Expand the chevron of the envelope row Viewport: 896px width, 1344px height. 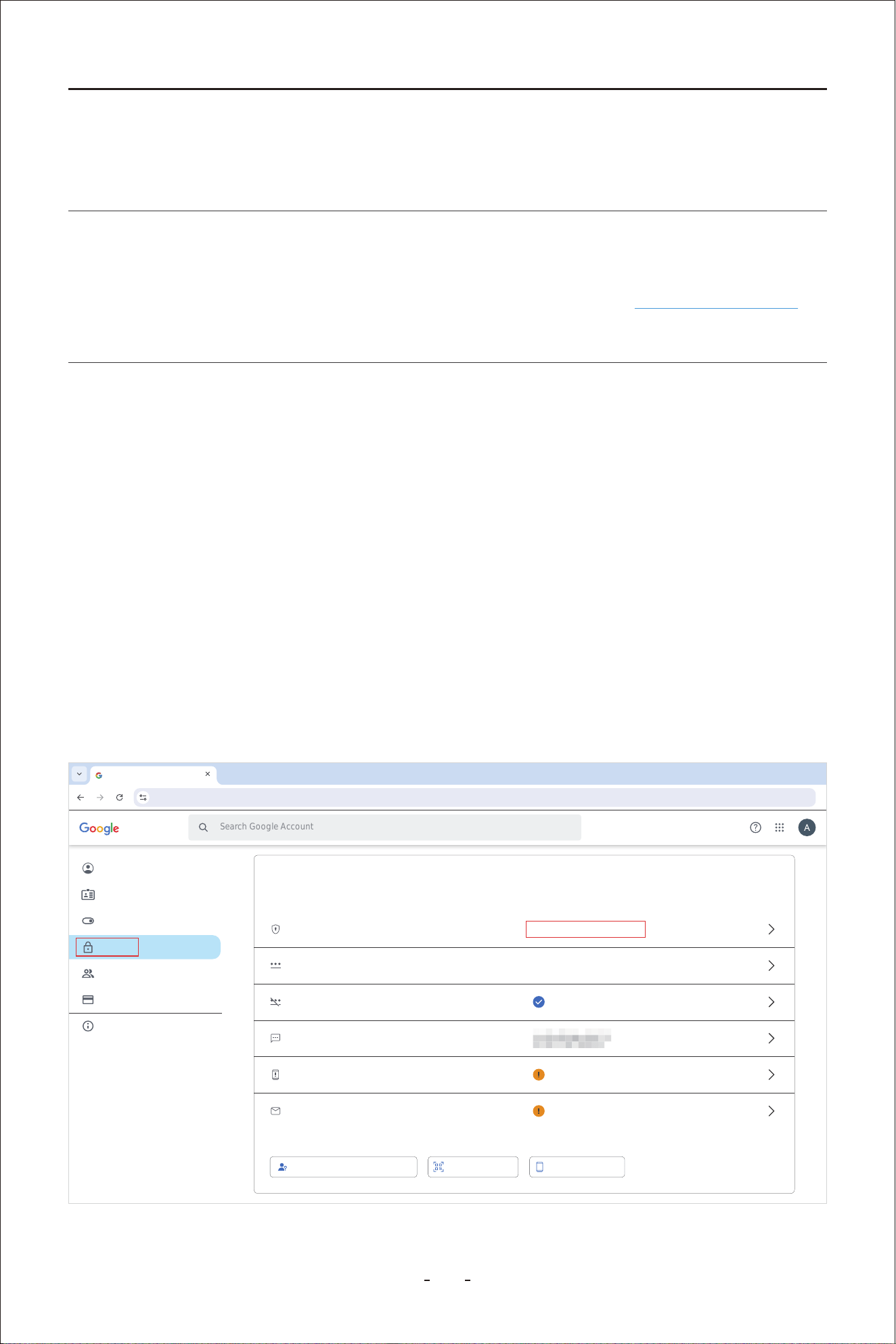tap(771, 1111)
